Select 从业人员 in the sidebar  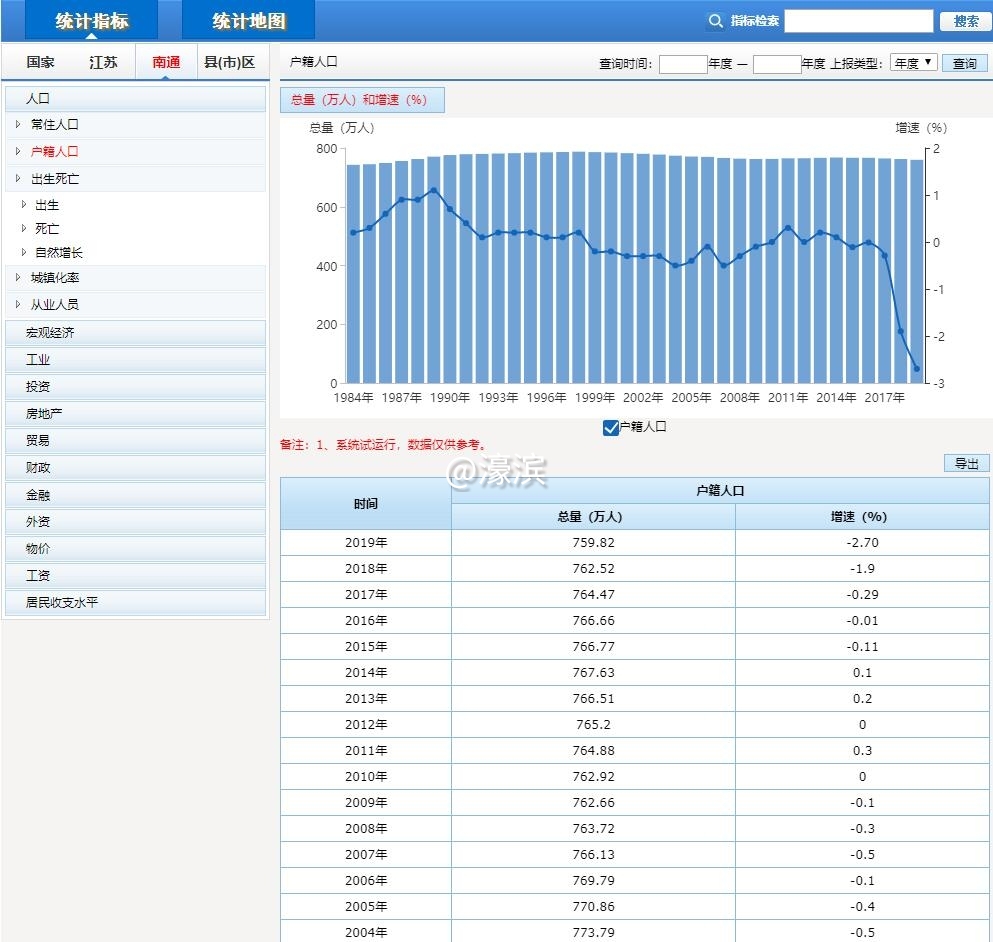tap(54, 304)
